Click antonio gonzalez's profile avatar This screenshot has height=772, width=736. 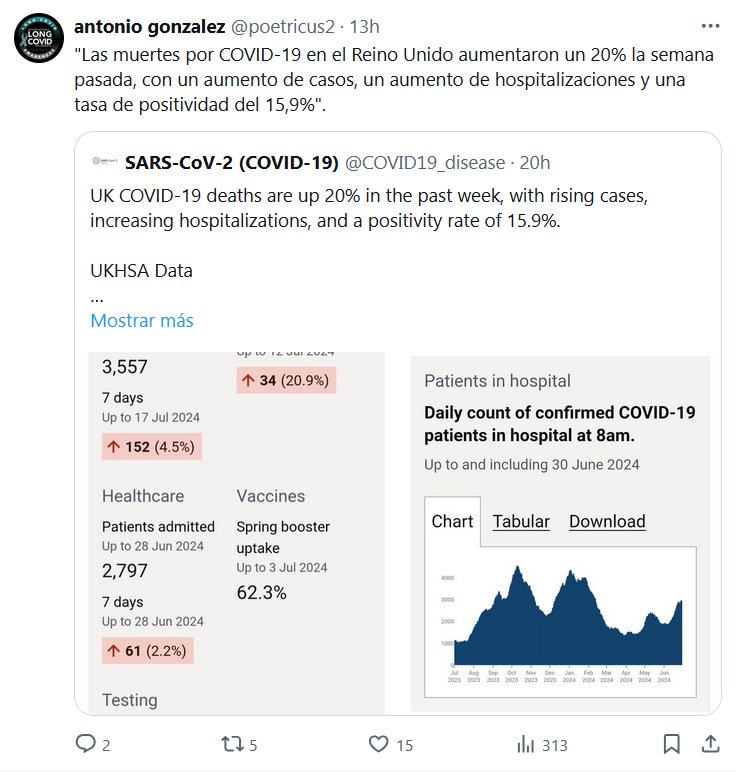40,39
